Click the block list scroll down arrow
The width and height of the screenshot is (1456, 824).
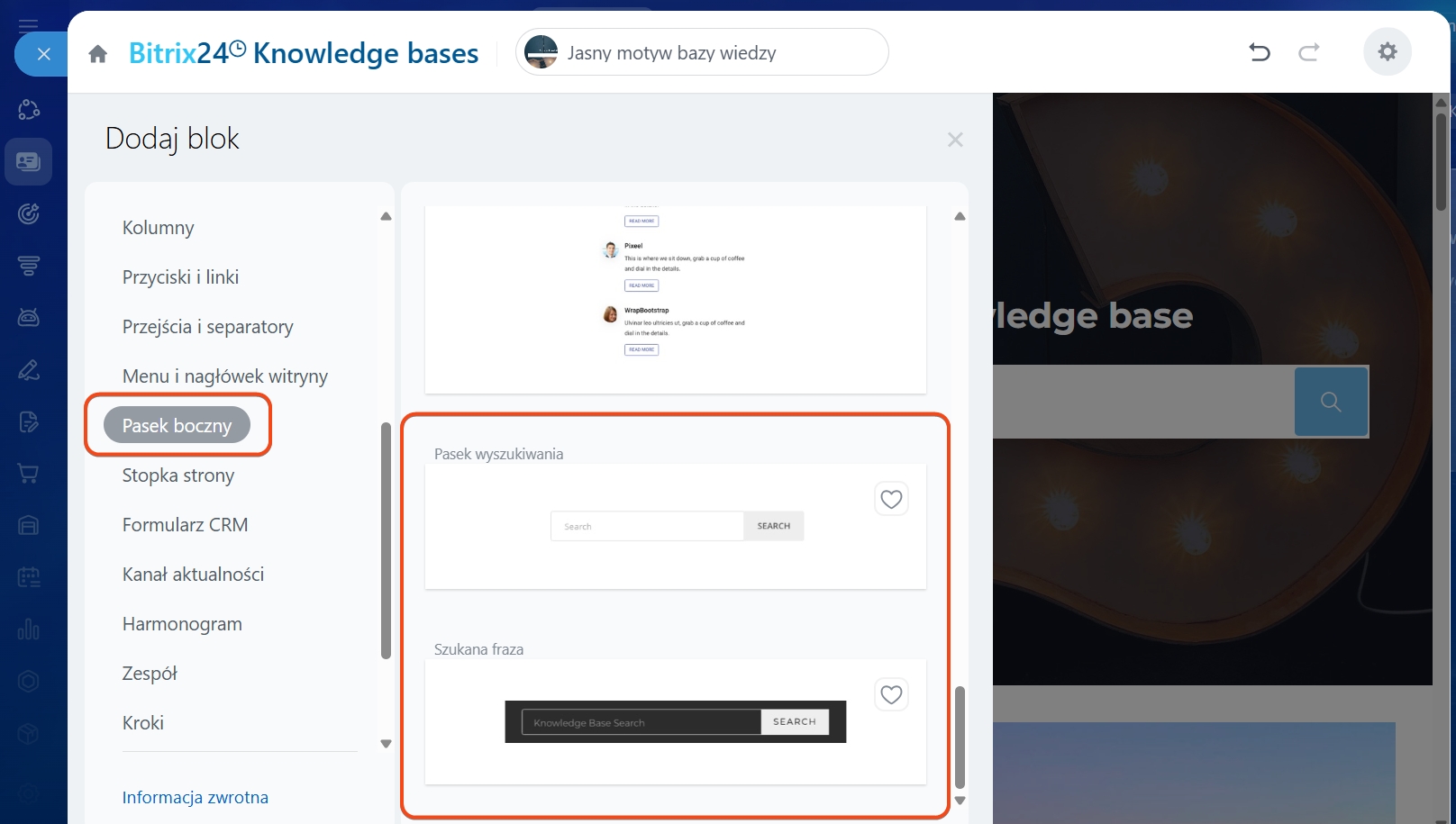(960, 801)
